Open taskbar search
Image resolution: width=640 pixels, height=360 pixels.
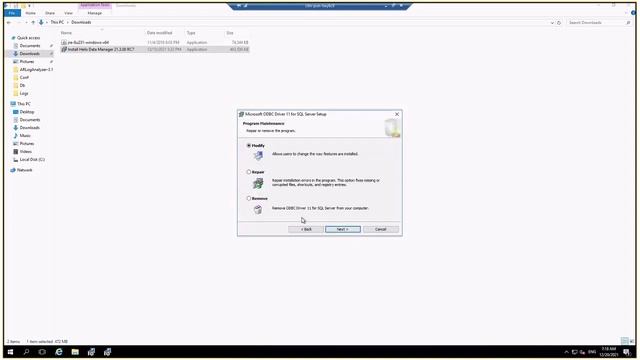[x=27, y=352]
